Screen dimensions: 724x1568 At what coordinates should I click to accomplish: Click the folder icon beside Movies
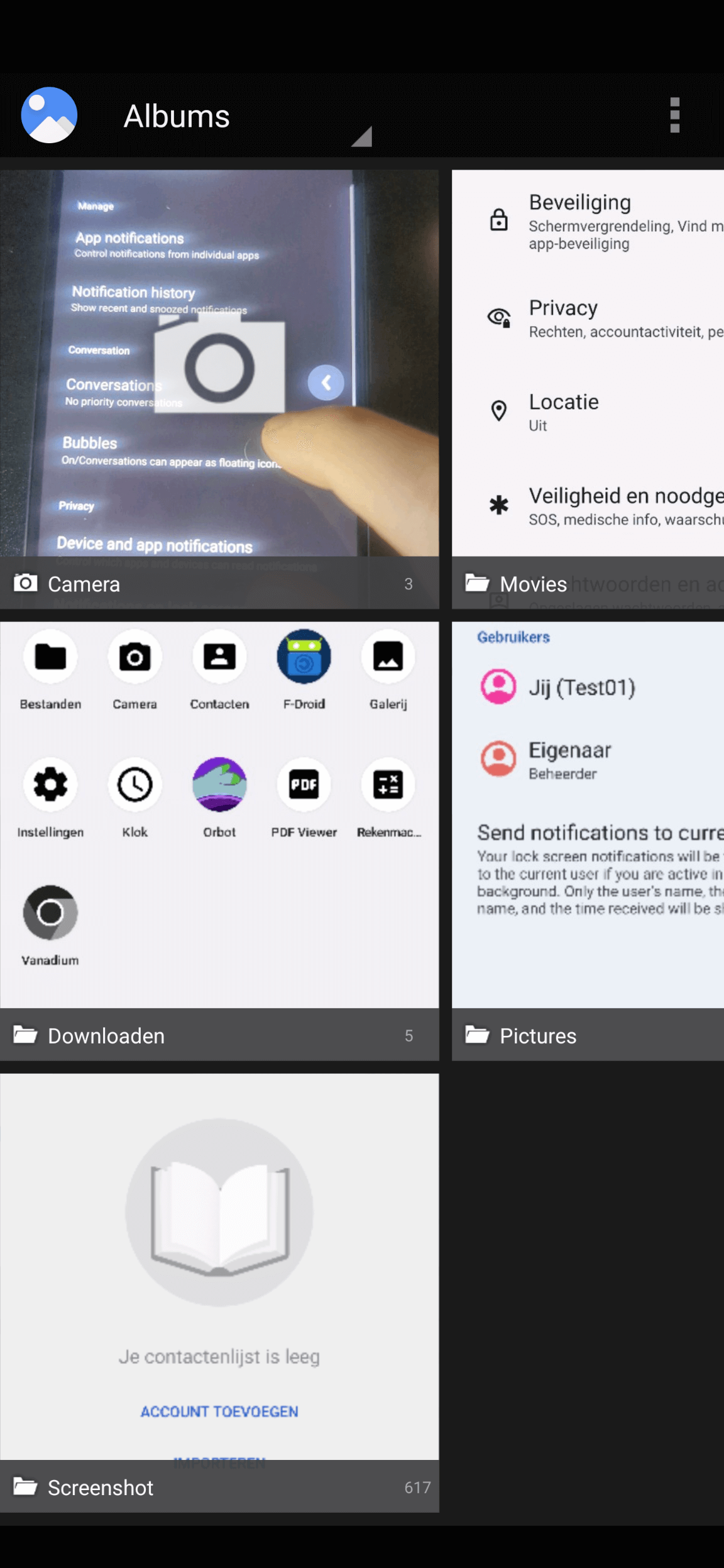pyautogui.click(x=477, y=583)
